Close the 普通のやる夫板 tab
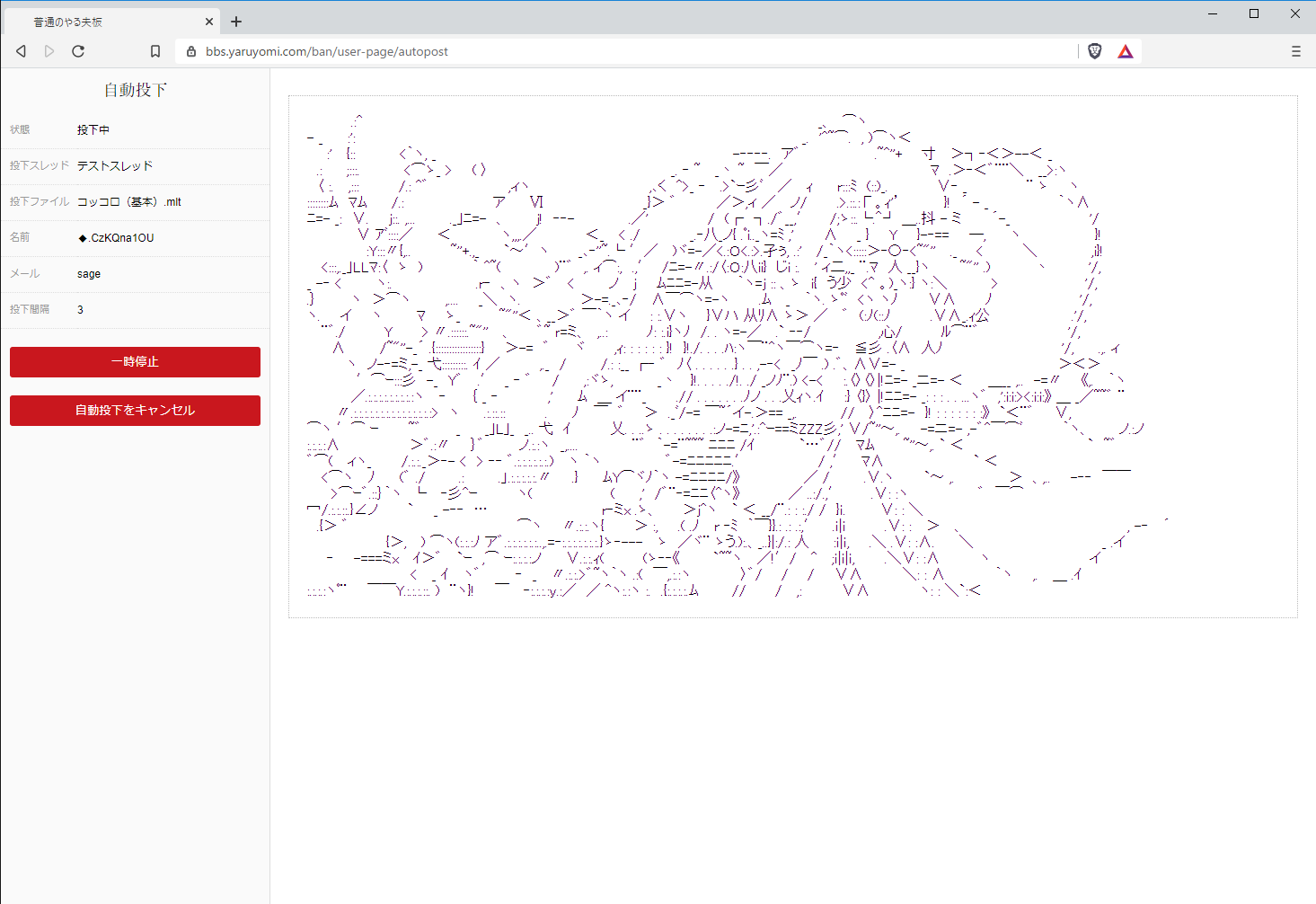 click(x=209, y=22)
